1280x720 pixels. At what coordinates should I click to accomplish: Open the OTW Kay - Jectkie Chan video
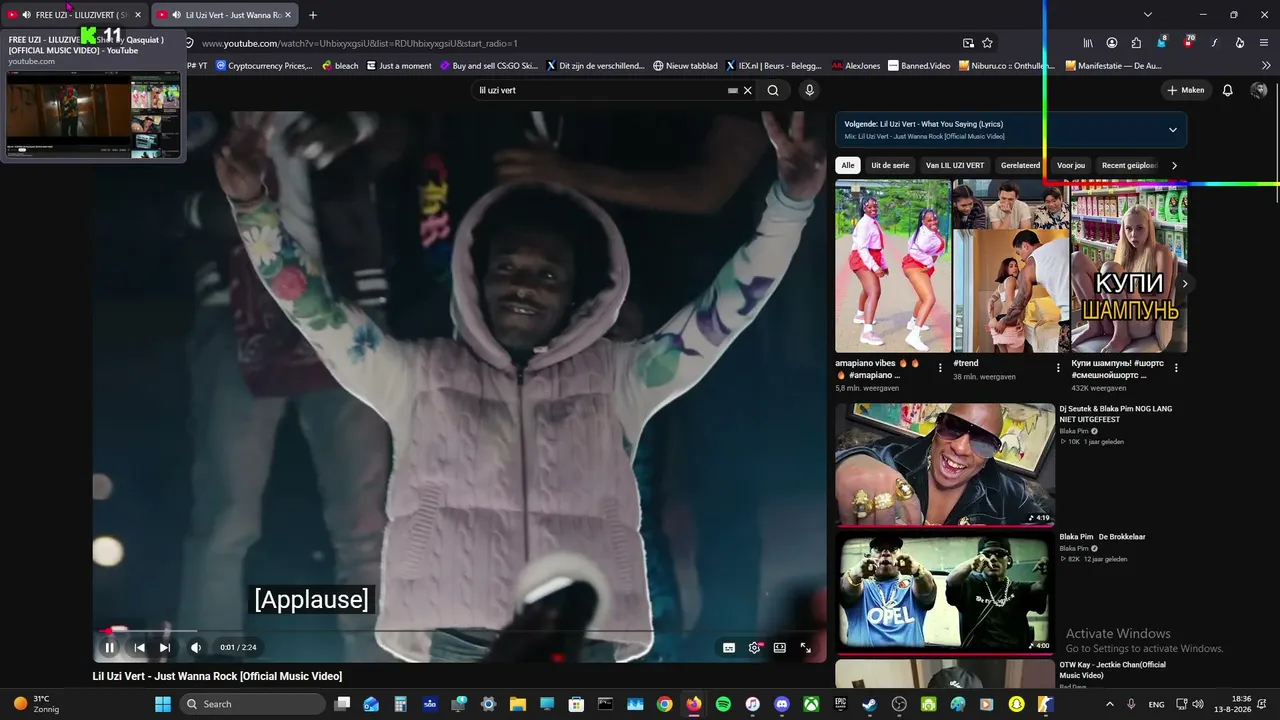coord(945,674)
